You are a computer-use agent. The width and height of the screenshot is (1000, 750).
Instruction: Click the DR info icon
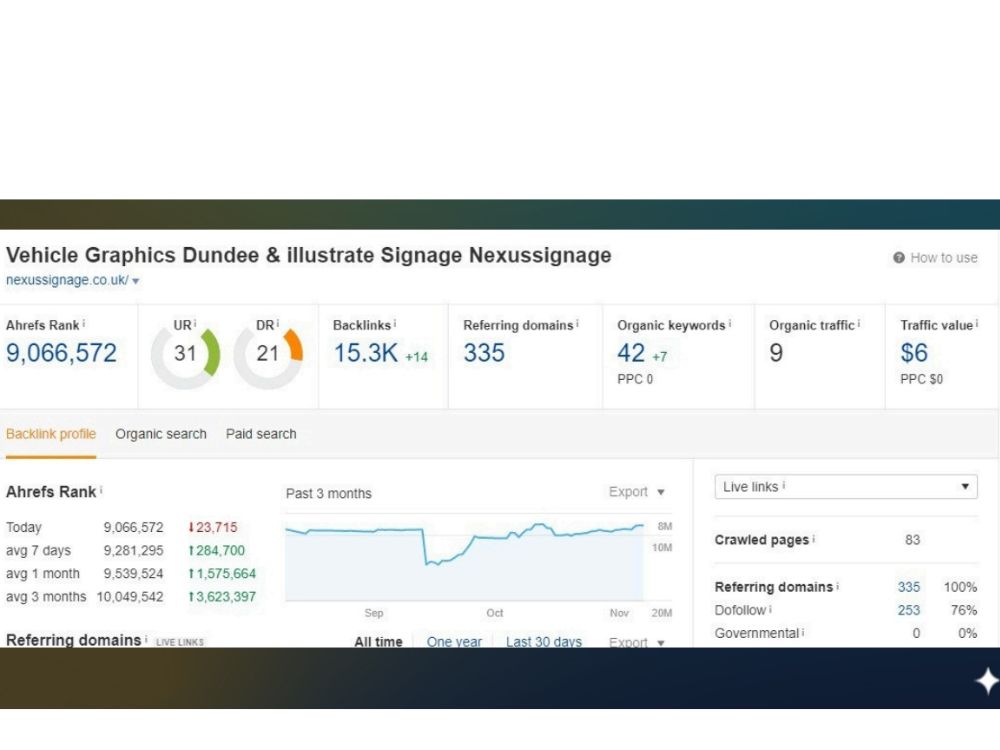277,324
